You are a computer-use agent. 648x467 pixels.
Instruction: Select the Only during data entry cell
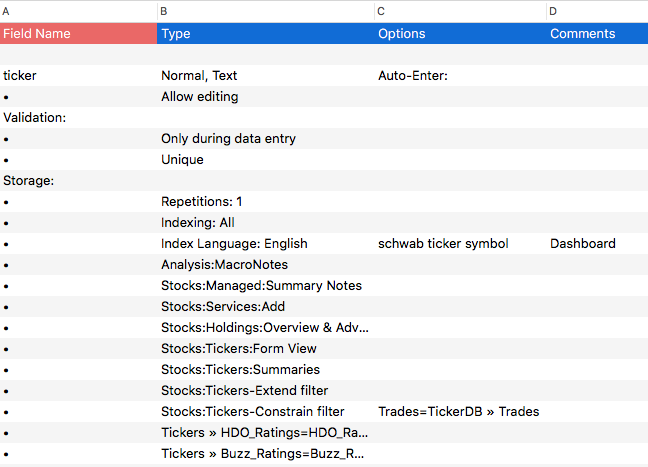(x=266, y=139)
